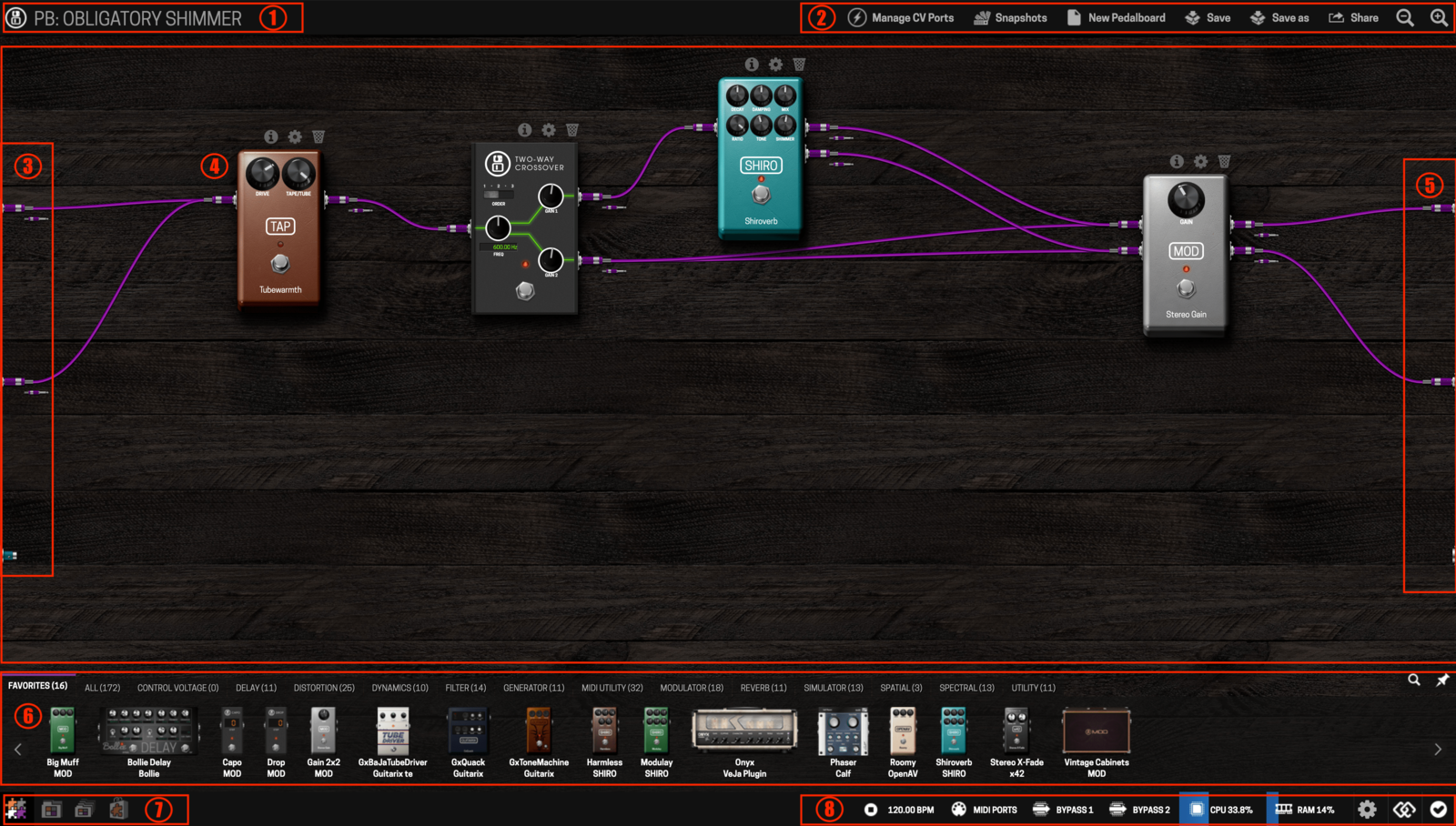Delete the Shiroverb pedal with trash icon
The width and height of the screenshot is (1456, 826).
click(799, 65)
